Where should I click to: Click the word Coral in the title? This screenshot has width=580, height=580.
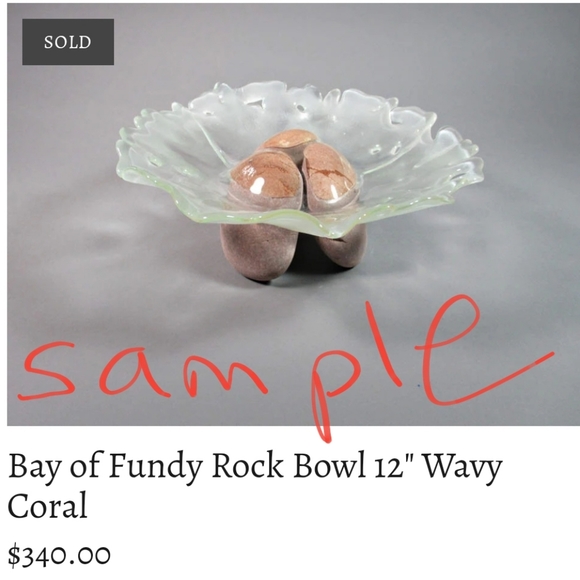pyautogui.click(x=47, y=505)
